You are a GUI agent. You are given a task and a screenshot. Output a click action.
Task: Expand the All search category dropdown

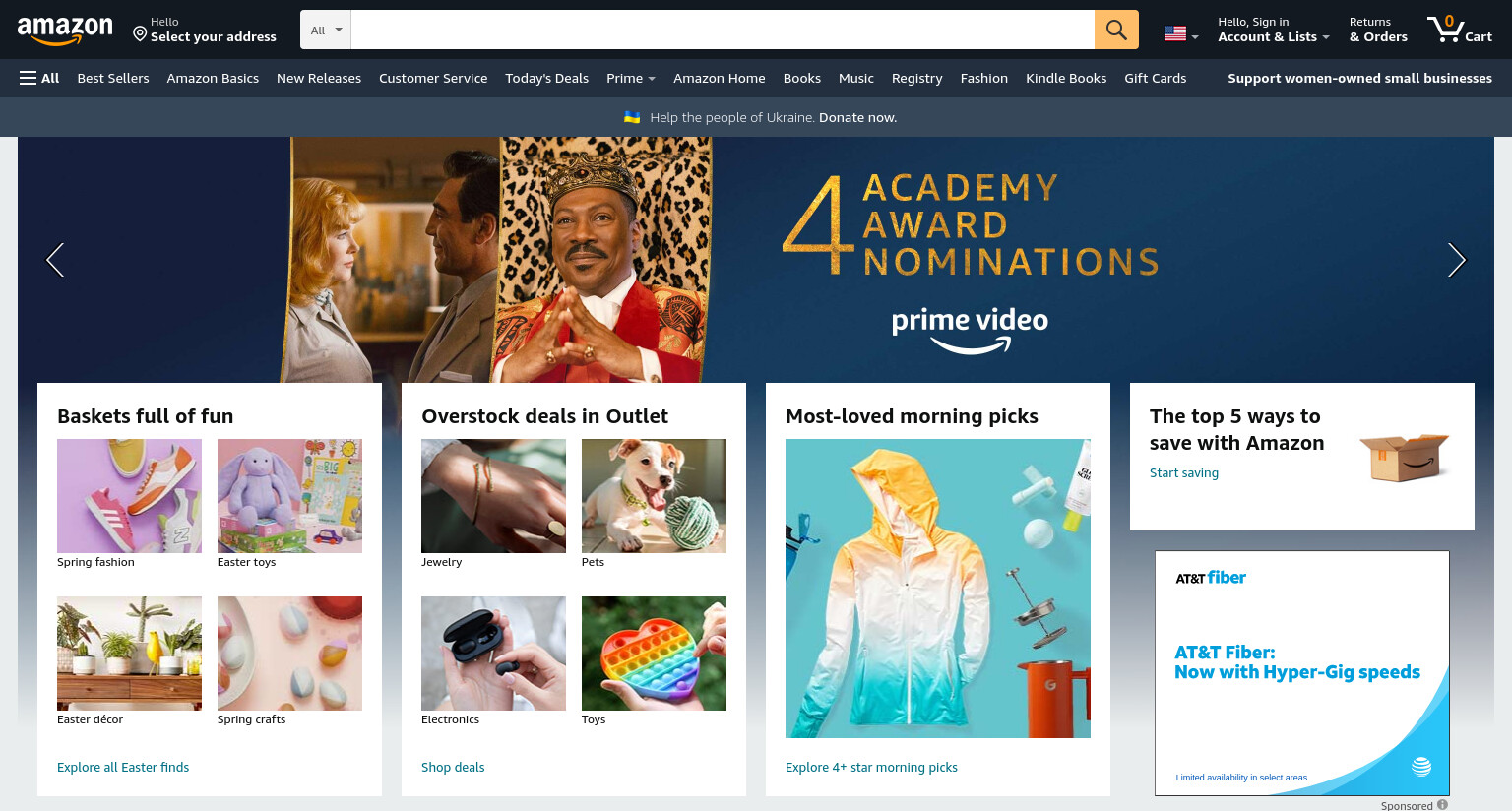pos(326,30)
